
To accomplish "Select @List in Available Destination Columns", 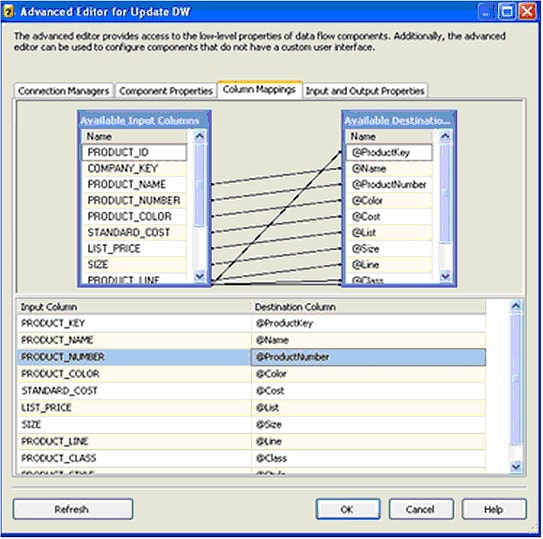I will point(389,232).
